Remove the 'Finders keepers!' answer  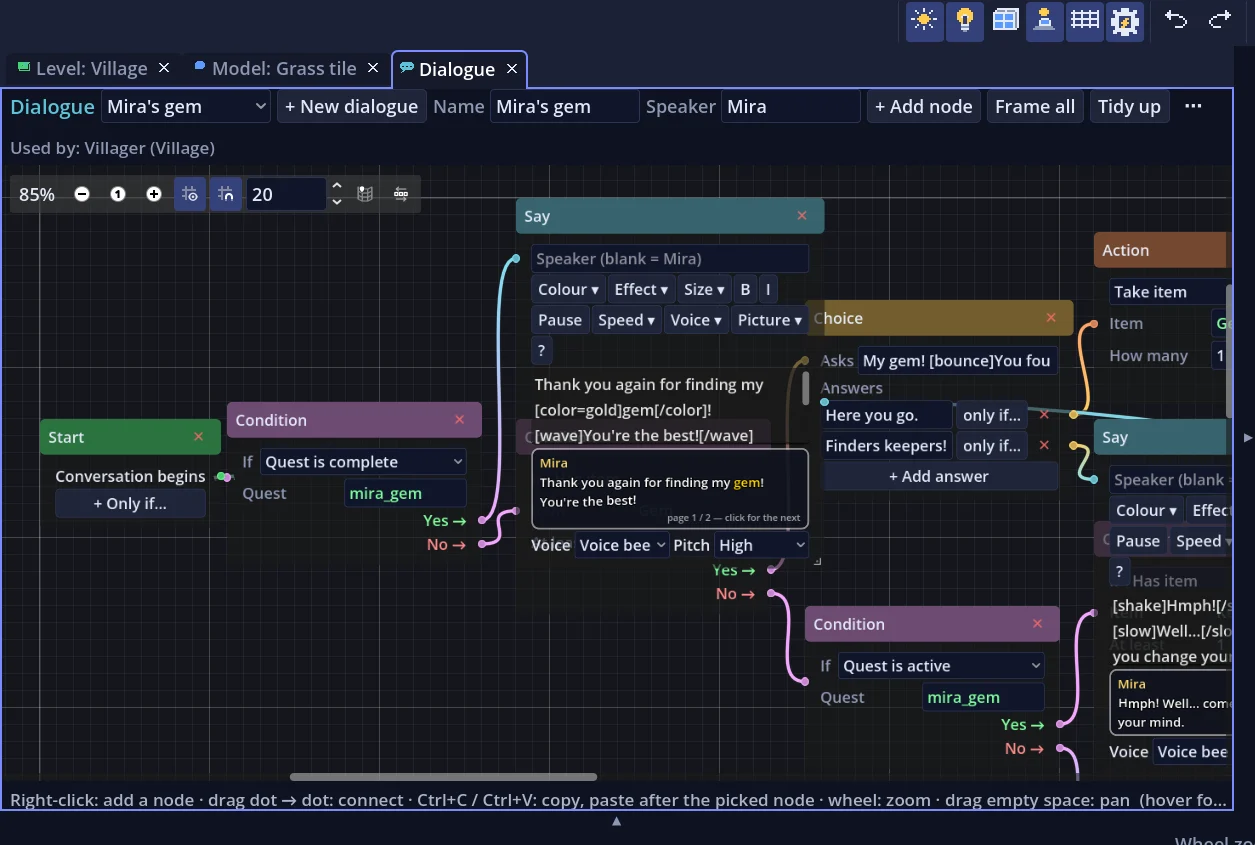point(1044,446)
